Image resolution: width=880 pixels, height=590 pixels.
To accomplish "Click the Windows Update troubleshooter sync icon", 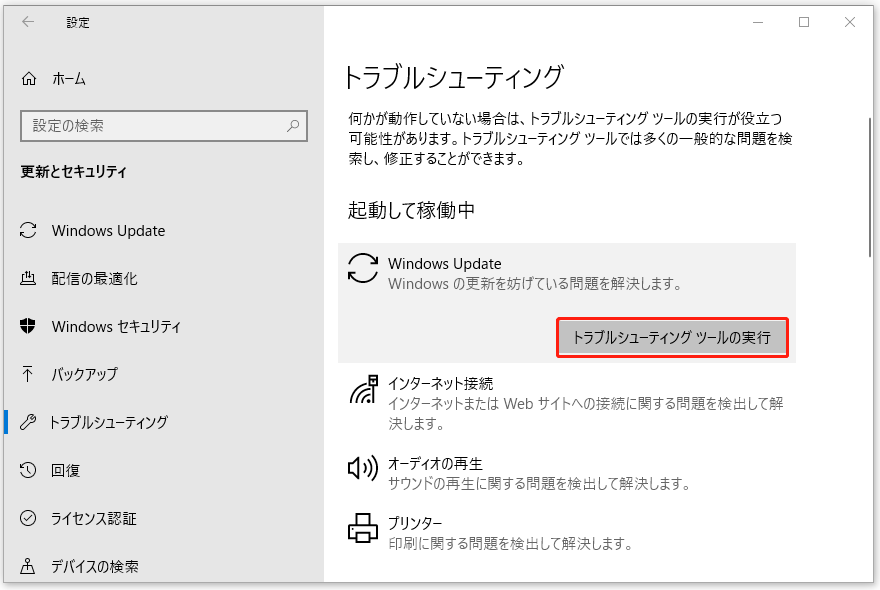I will pyautogui.click(x=363, y=268).
